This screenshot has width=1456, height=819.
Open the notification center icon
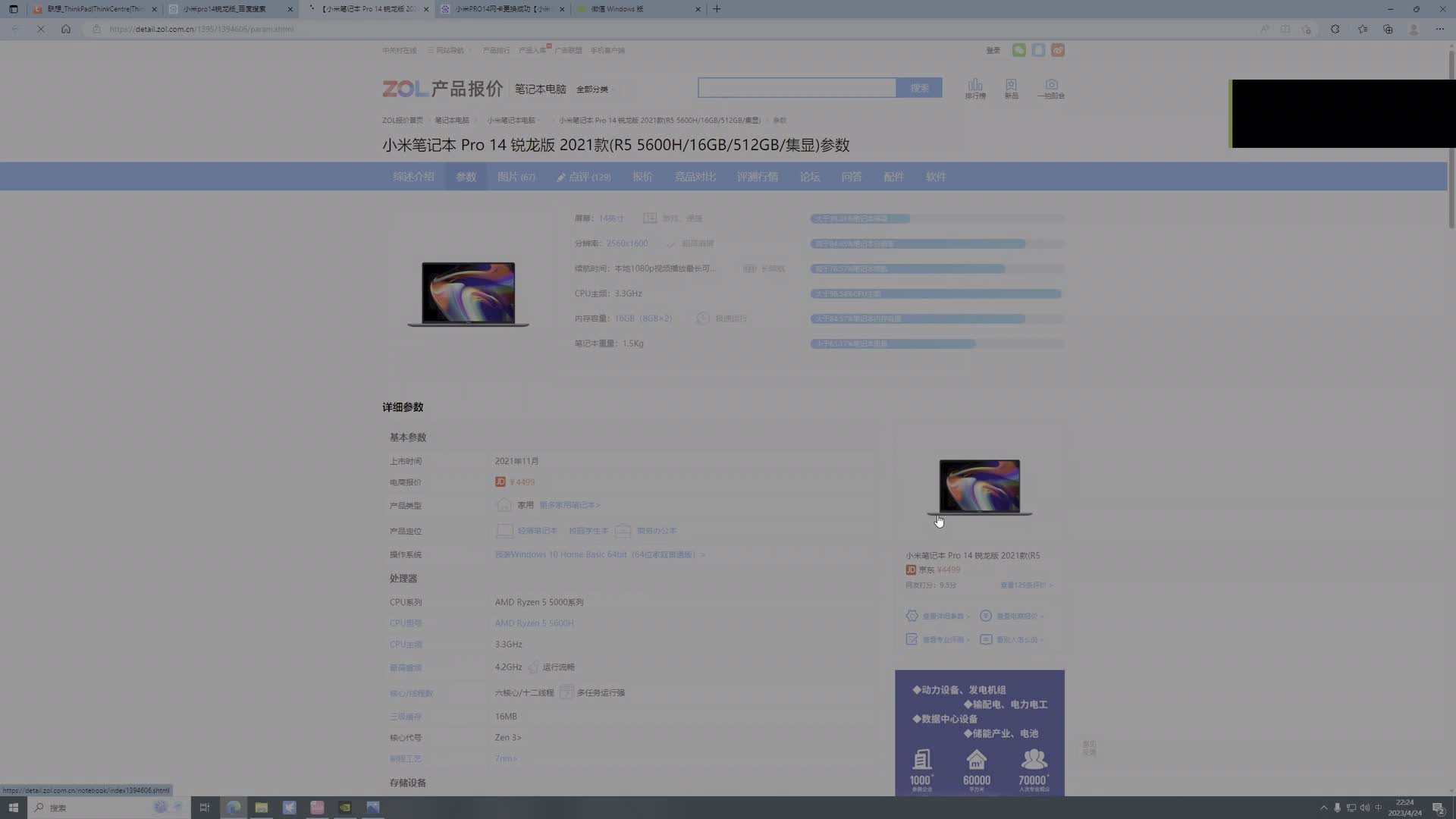click(1439, 808)
